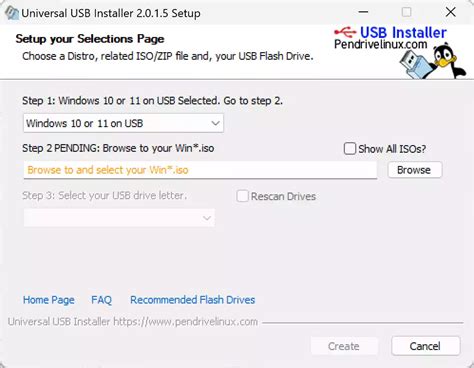474x368 pixels.
Task: Close the installer with the X icon
Action: click(x=451, y=12)
